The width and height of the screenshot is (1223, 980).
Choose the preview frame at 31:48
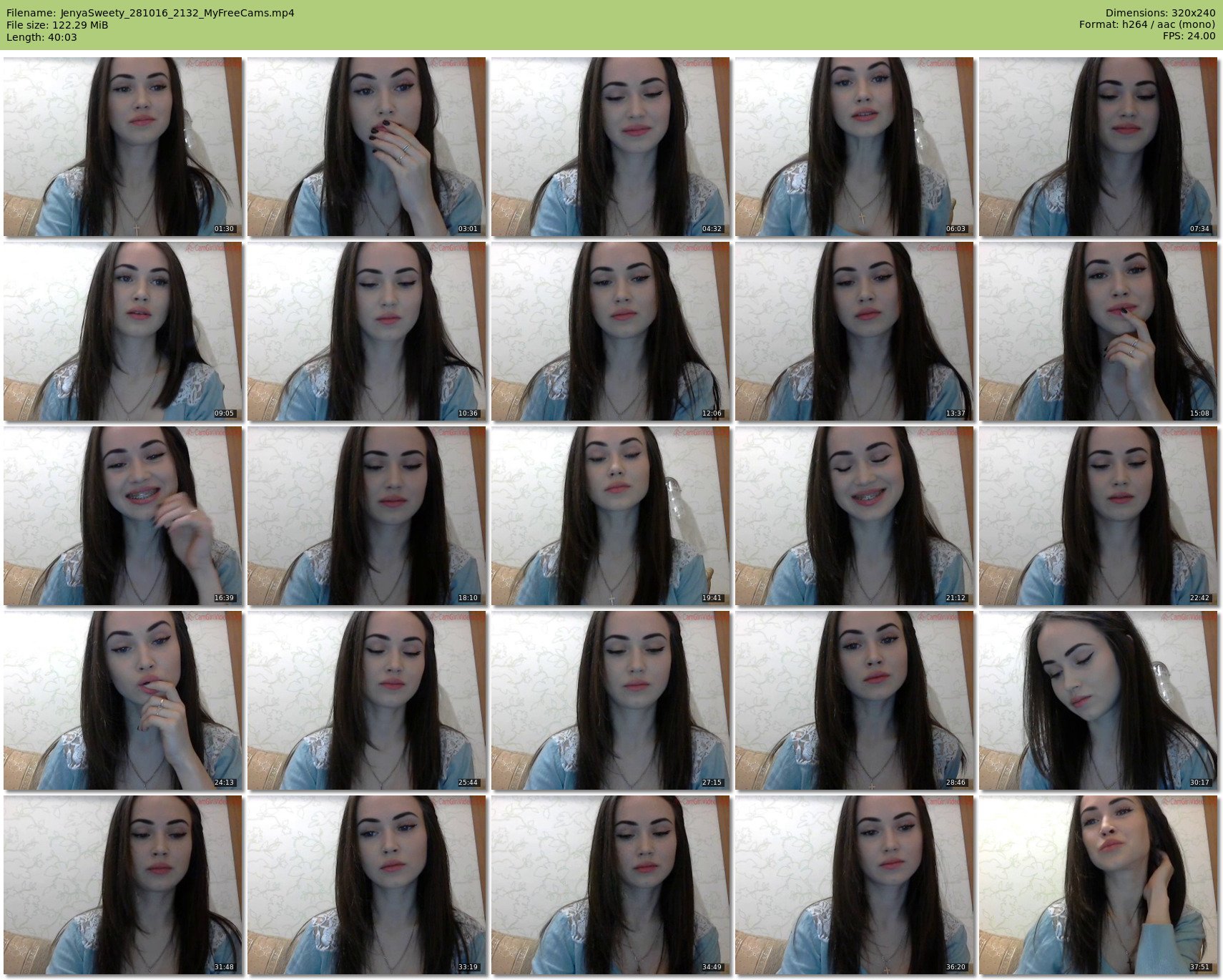122,885
